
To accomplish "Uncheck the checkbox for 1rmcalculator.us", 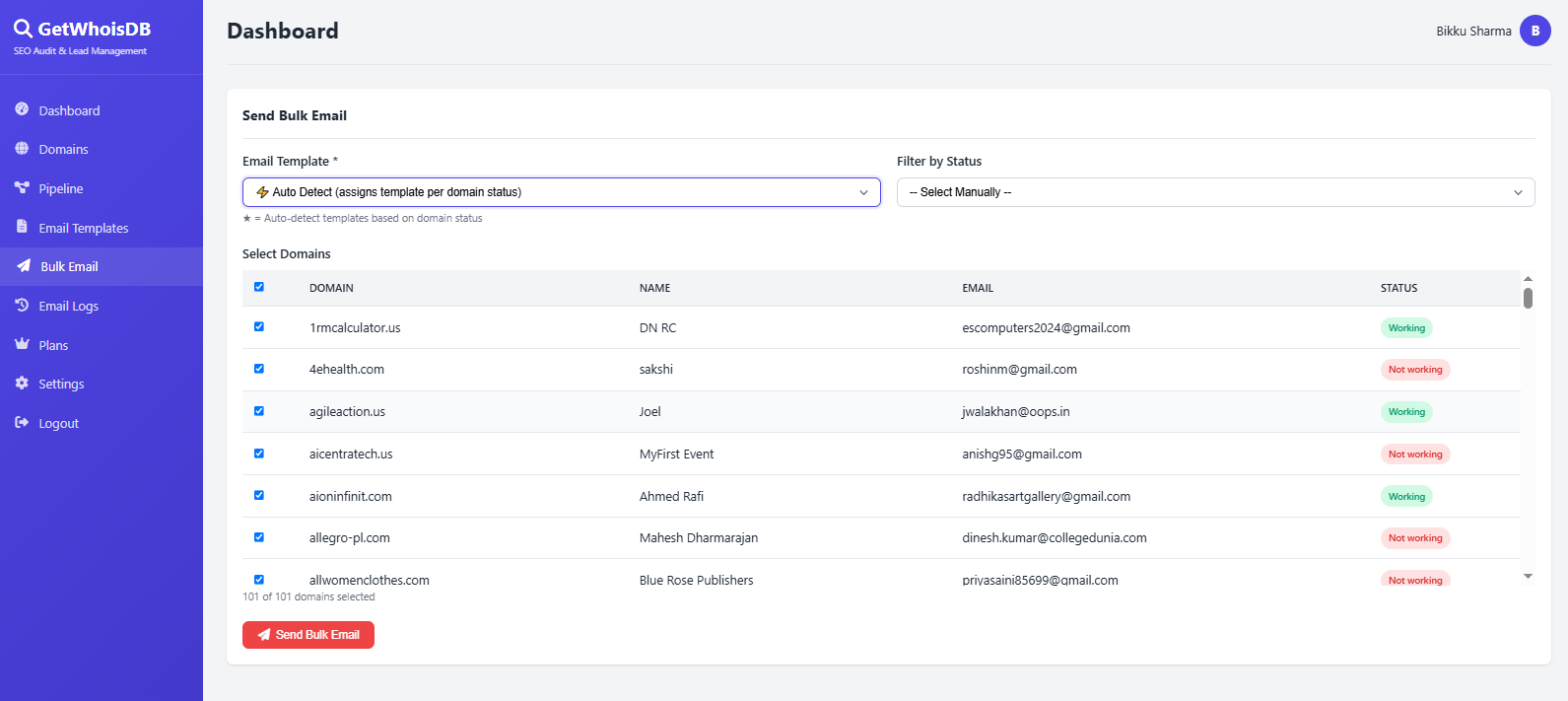I will tap(259, 326).
